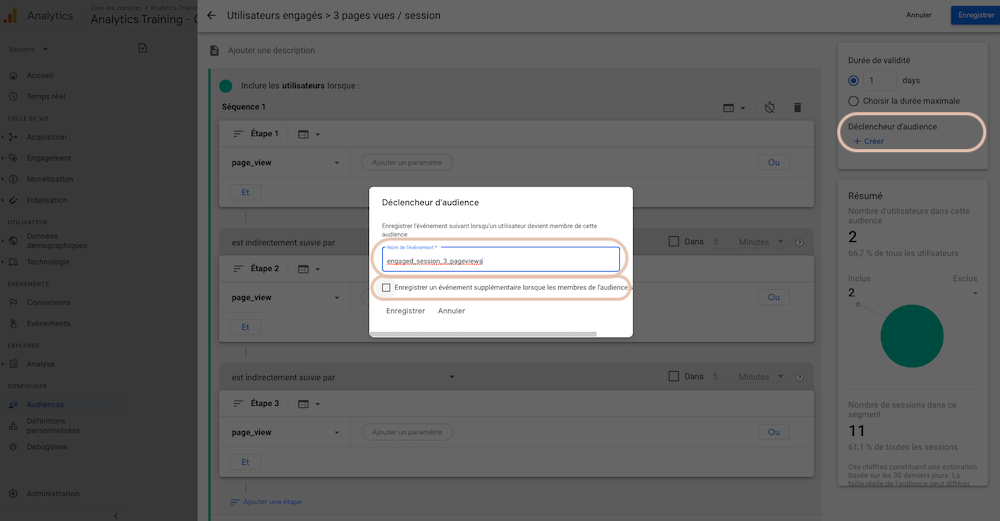
Task: Click Annuler in the top bar
Action: [918, 15]
